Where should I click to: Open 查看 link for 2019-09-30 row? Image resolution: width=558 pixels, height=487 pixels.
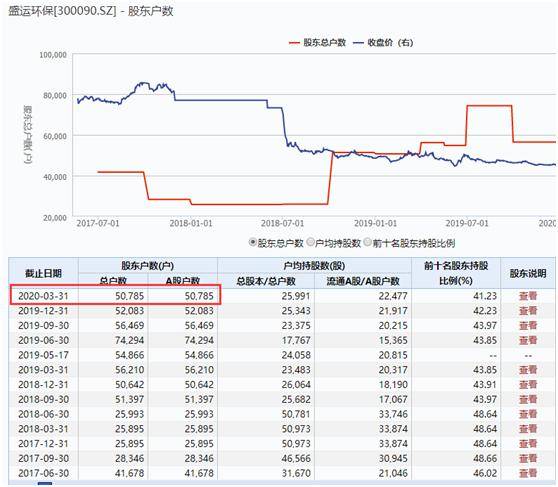[528, 325]
